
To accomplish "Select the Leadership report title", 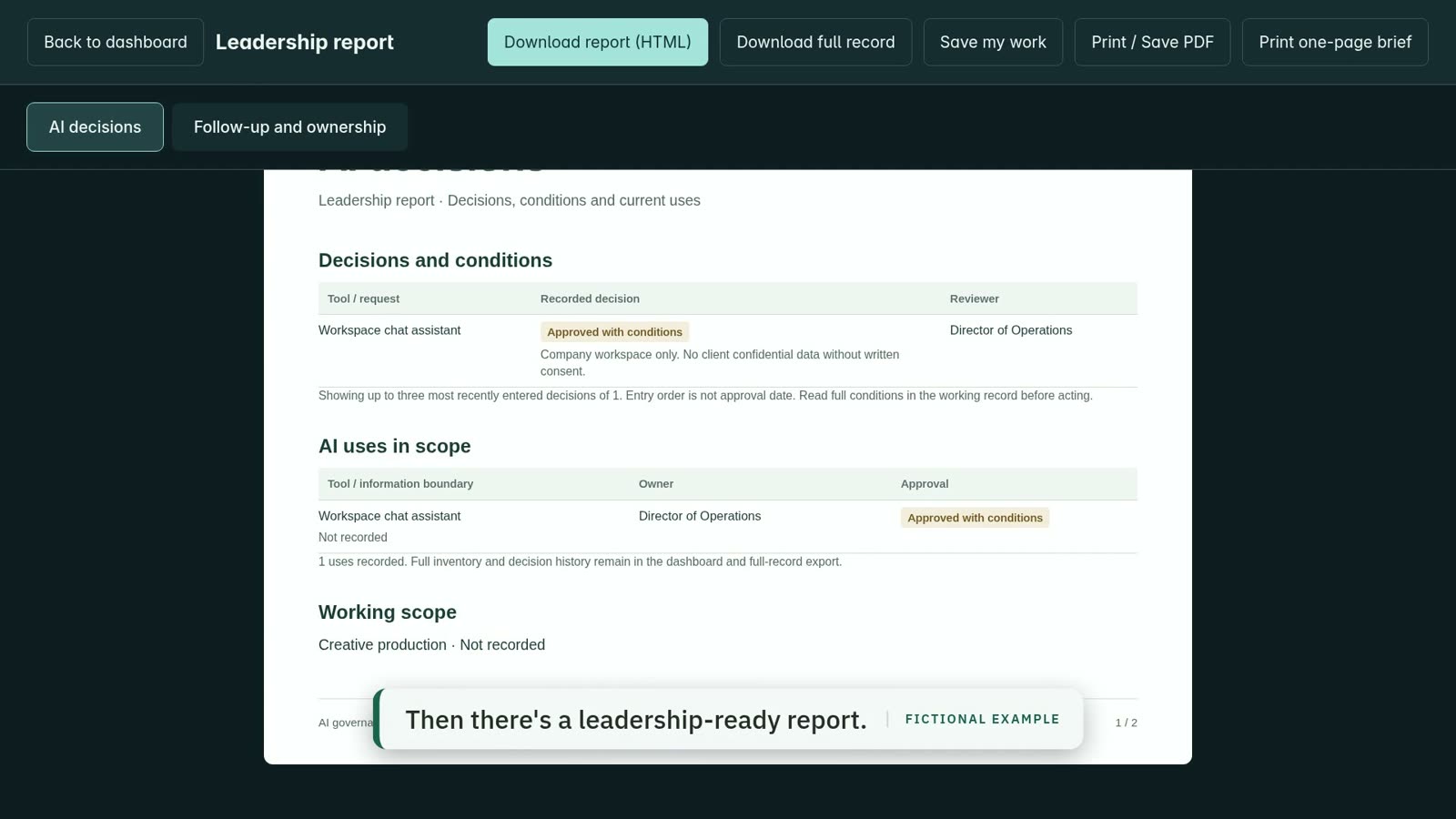I will (305, 42).
